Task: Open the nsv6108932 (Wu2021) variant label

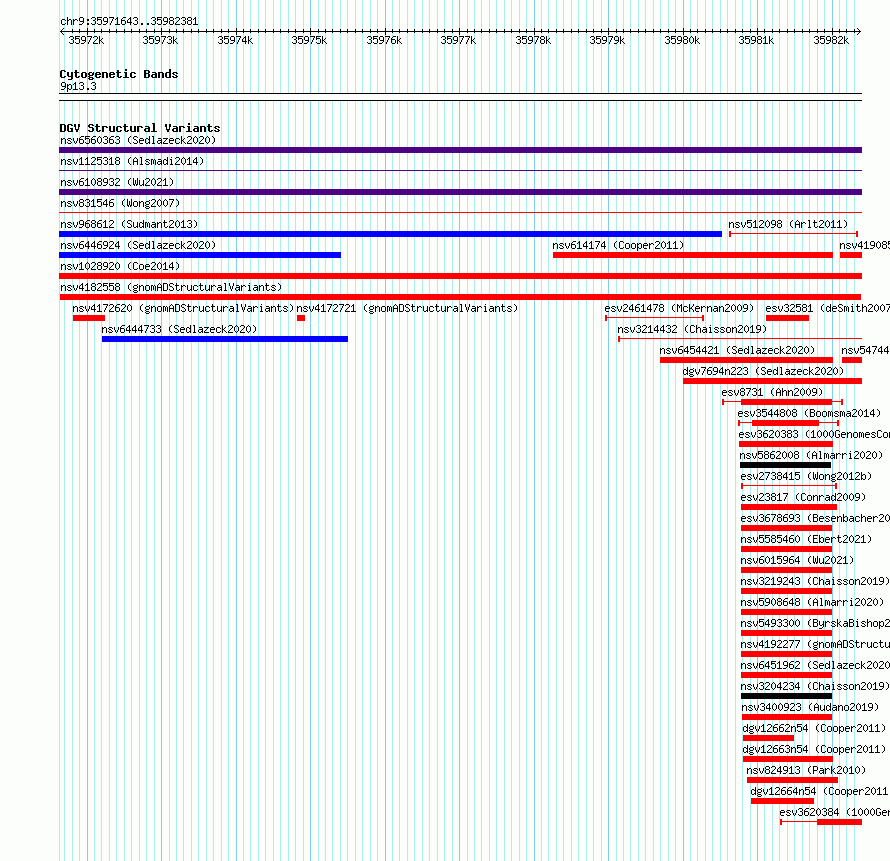Action: 117,182
